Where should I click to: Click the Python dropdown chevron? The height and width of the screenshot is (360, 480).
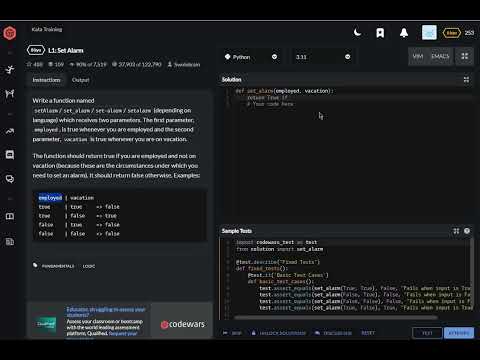274,57
